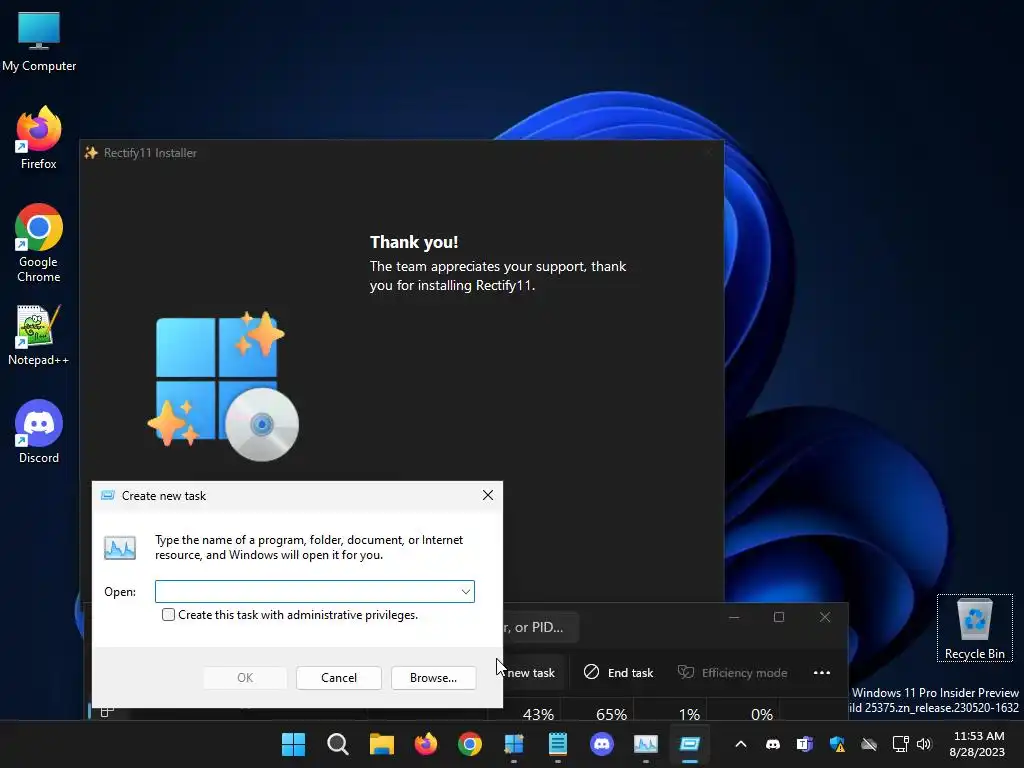The width and height of the screenshot is (1024, 768).
Task: Open taskbar Search
Action: click(338, 744)
